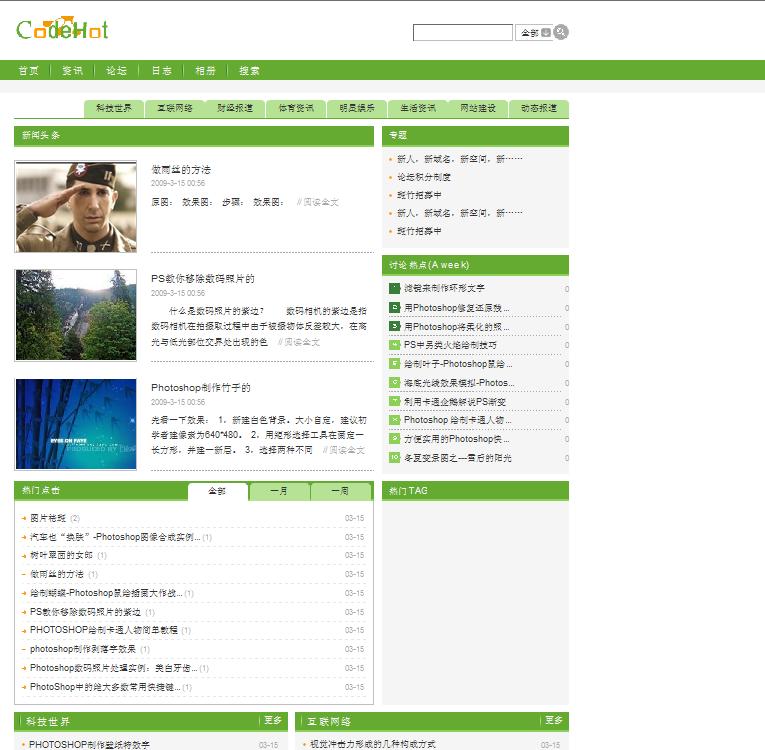Click rank badge beside 用Photoshop将柔化的照
Image resolution: width=765 pixels, height=750 pixels.
394,326
